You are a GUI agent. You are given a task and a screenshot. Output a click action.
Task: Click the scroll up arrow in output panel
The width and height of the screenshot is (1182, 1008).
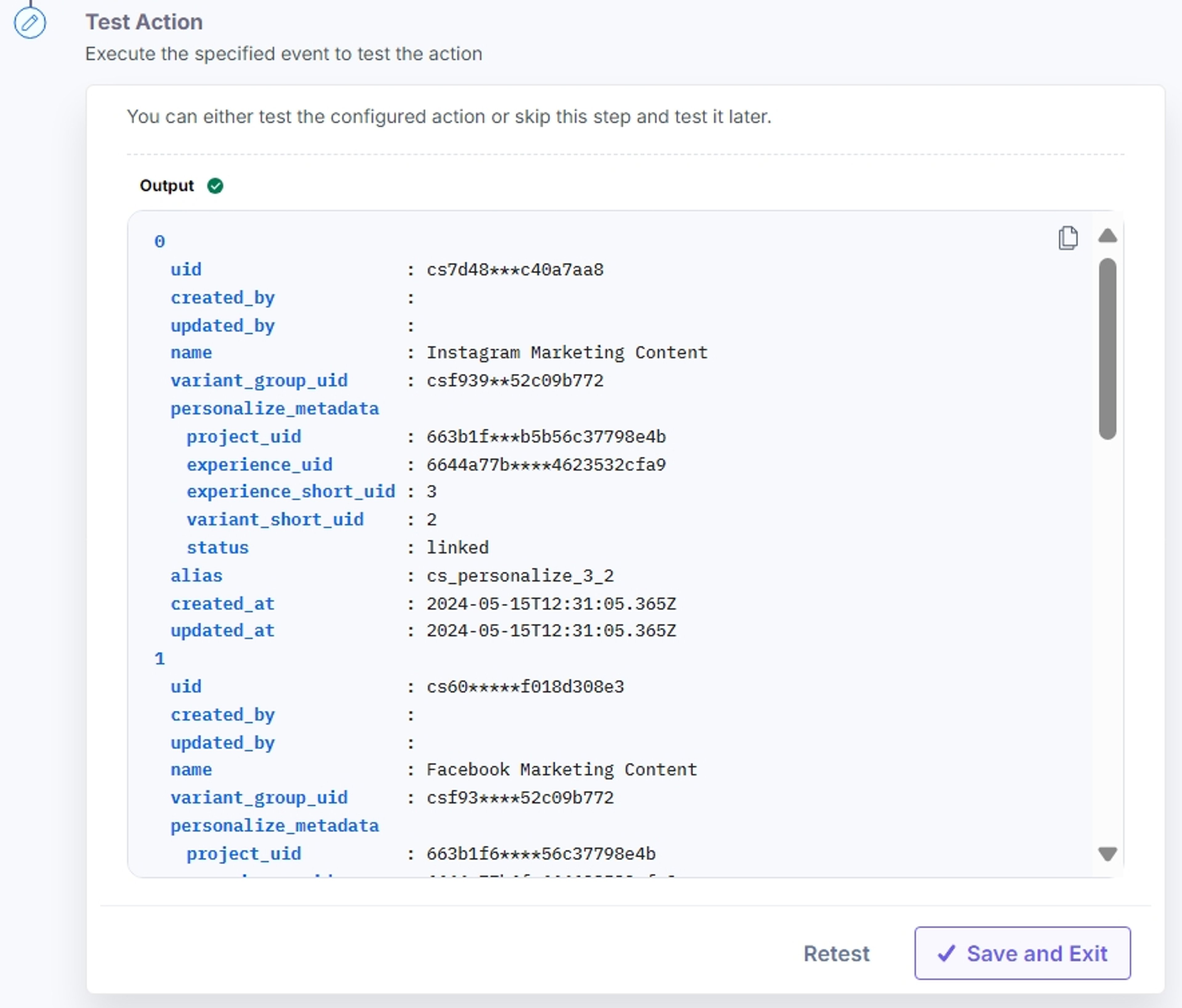(x=1107, y=235)
